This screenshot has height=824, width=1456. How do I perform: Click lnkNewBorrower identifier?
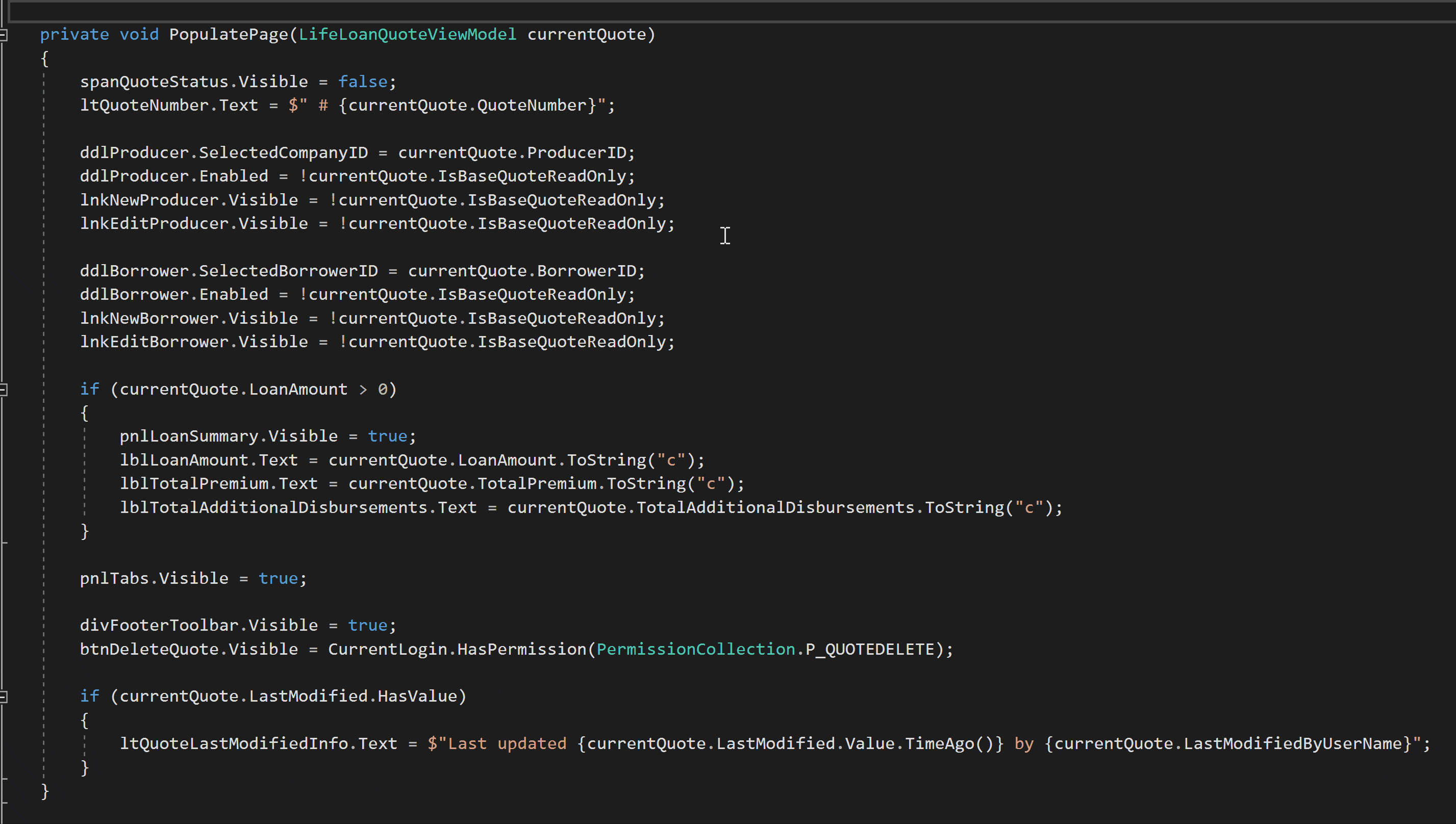(x=149, y=318)
